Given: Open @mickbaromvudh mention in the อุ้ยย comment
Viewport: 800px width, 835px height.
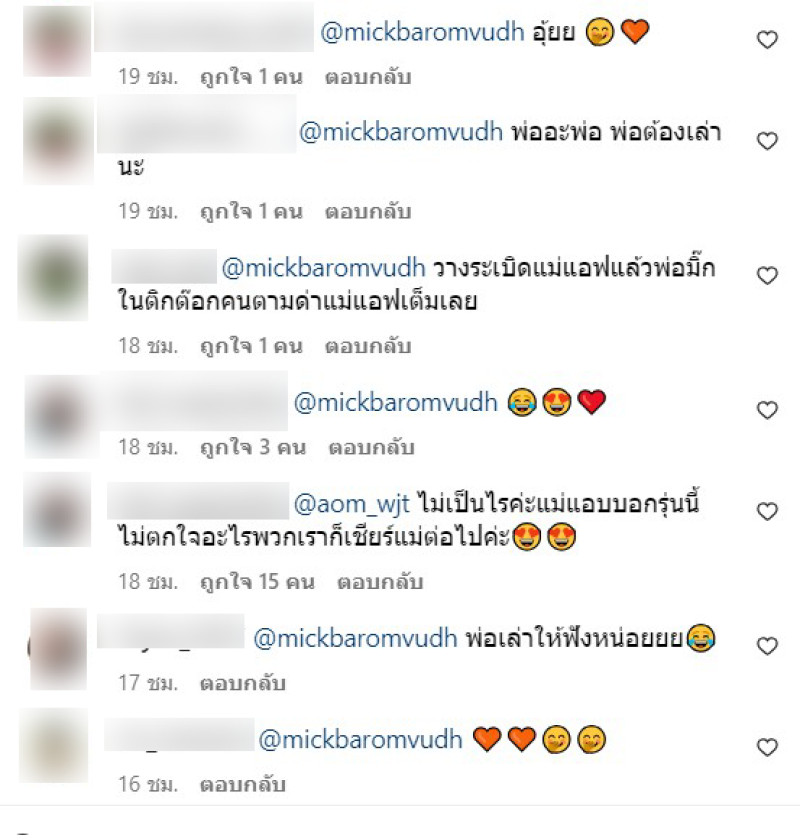Looking at the screenshot, I should [x=422, y=32].
